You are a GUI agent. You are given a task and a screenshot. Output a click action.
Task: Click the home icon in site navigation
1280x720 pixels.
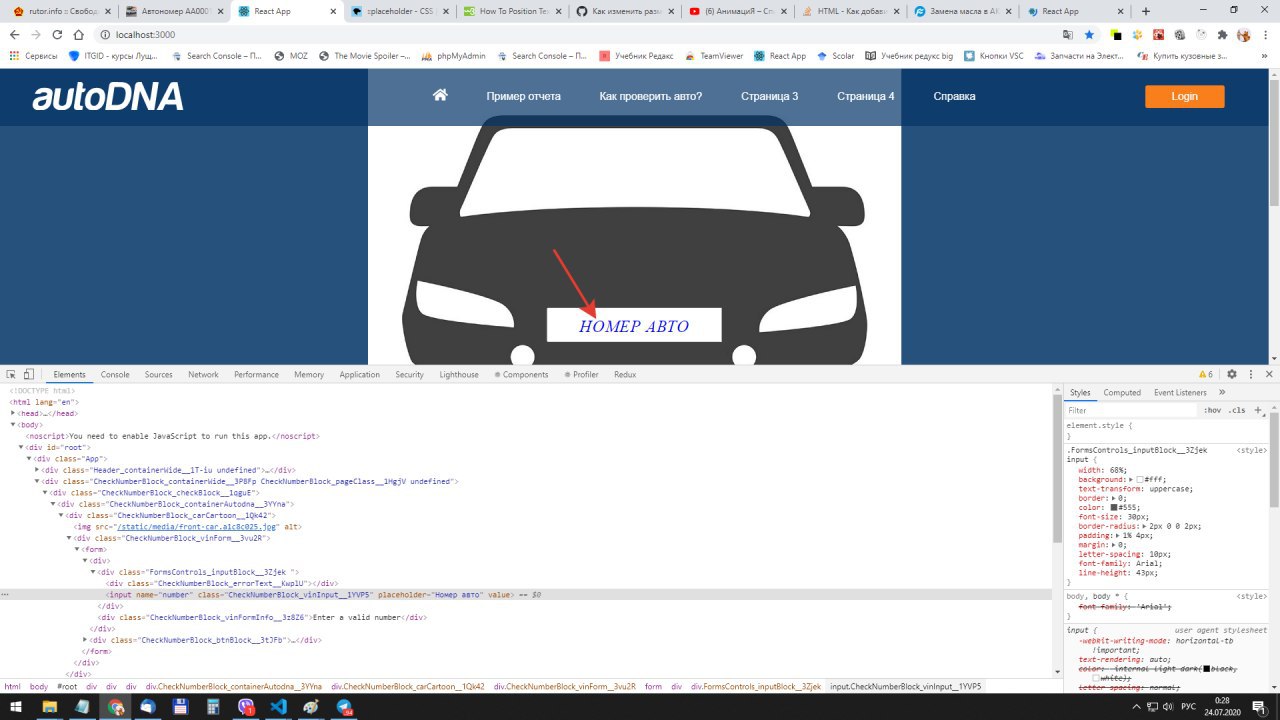coord(440,95)
